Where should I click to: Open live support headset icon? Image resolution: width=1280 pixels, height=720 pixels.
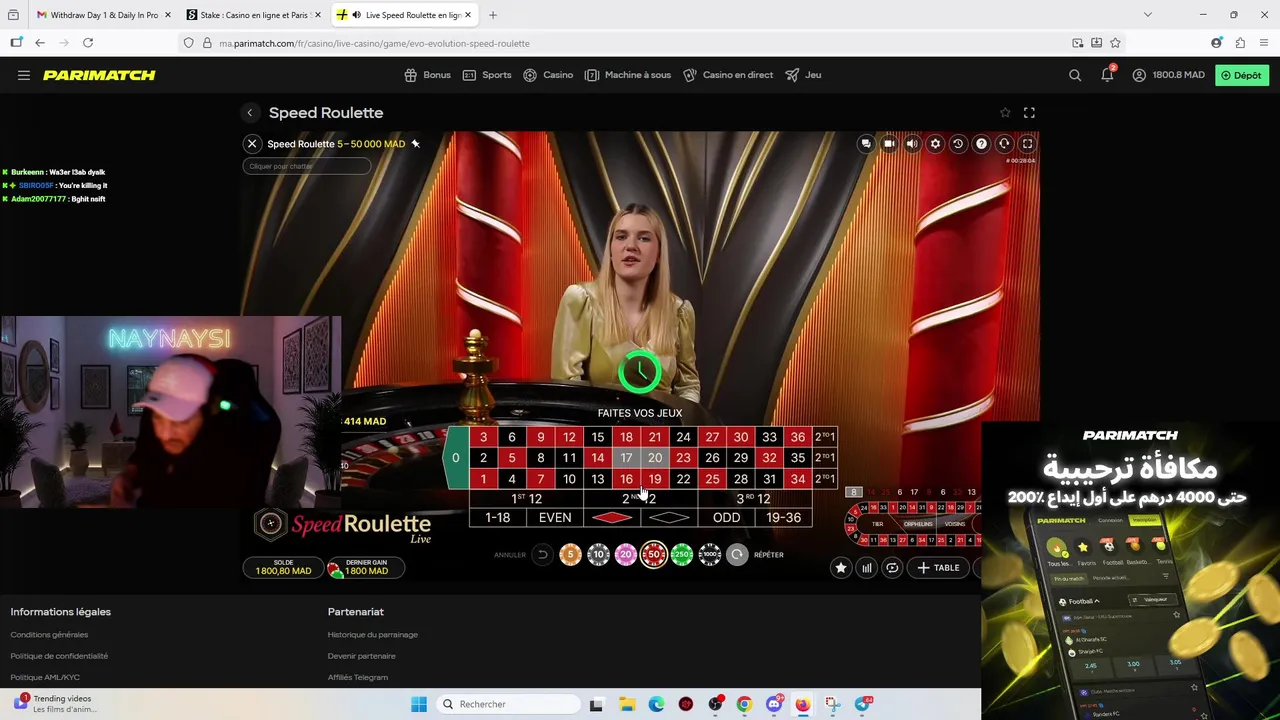coord(1004,144)
